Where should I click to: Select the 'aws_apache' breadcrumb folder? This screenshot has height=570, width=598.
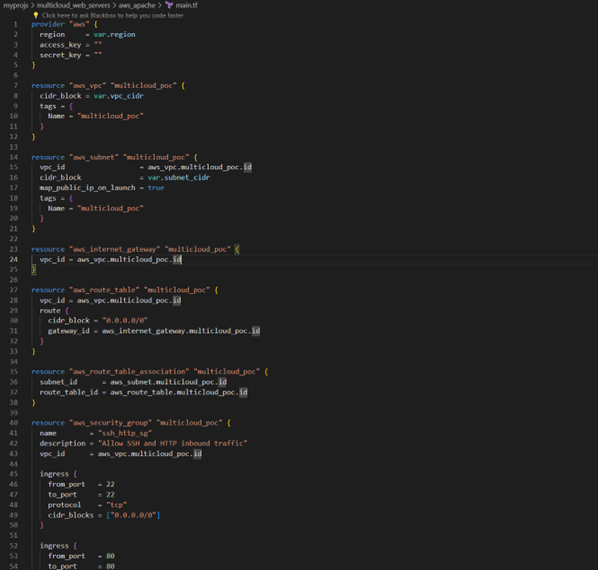click(137, 5)
